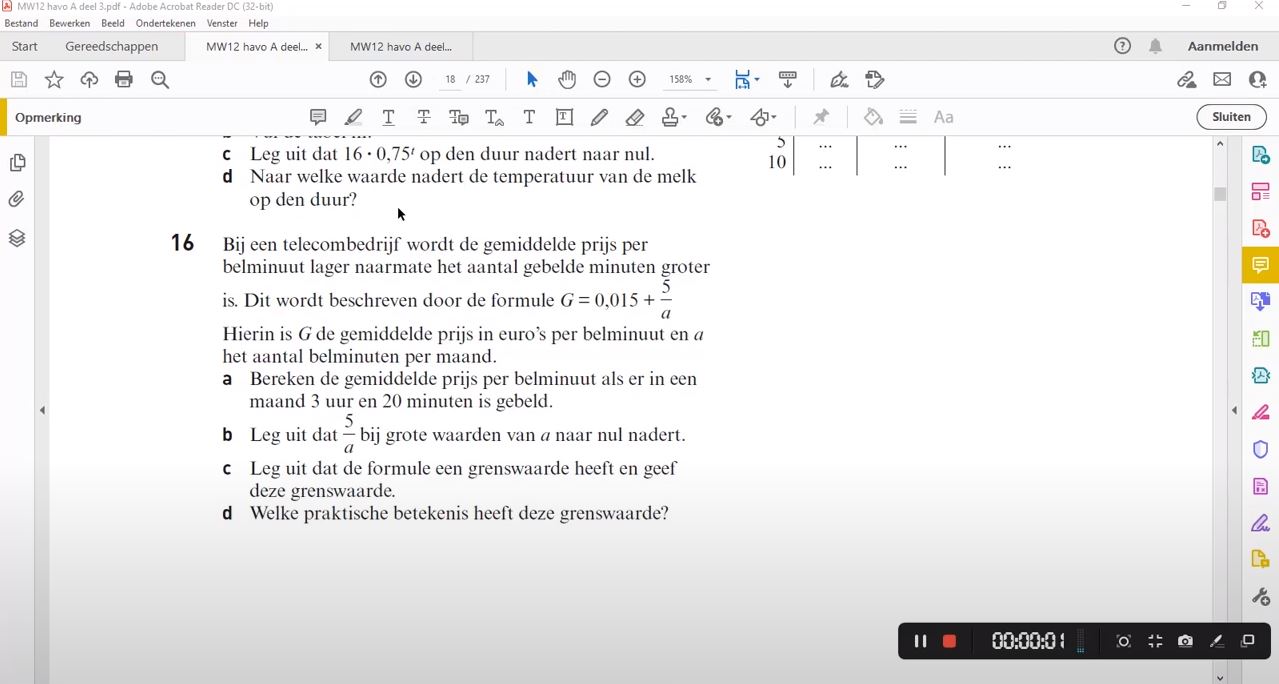The height and width of the screenshot is (684, 1279).
Task: Select the highlight text tool
Action: pyautogui.click(x=353, y=117)
